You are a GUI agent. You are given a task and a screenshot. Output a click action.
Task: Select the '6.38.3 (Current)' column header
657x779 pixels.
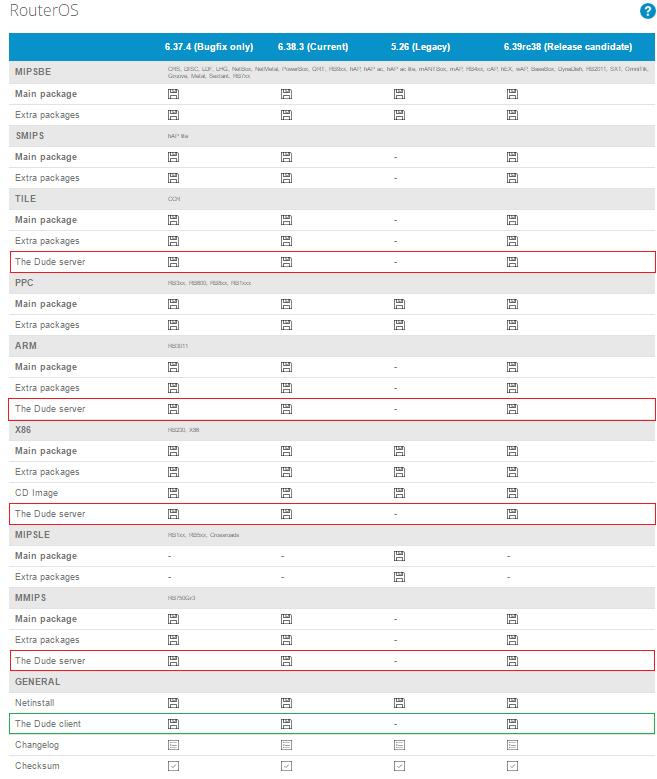(x=313, y=47)
